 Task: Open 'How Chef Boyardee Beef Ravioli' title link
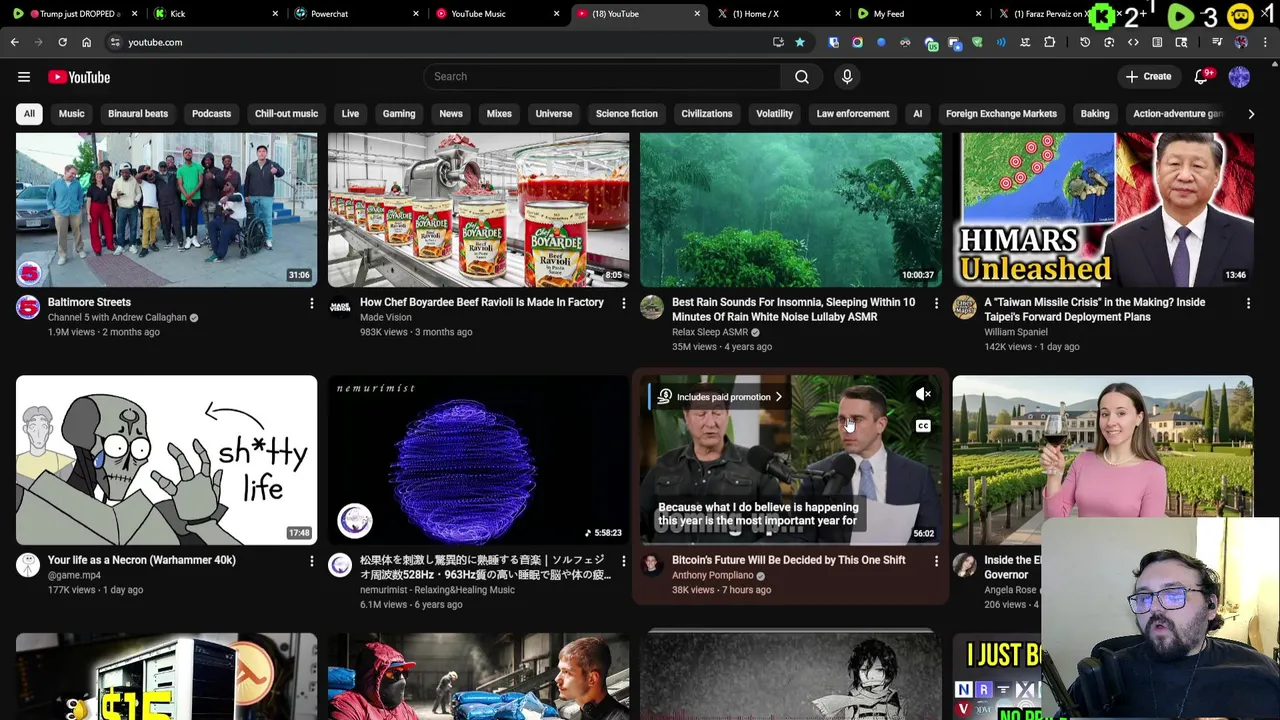482,302
